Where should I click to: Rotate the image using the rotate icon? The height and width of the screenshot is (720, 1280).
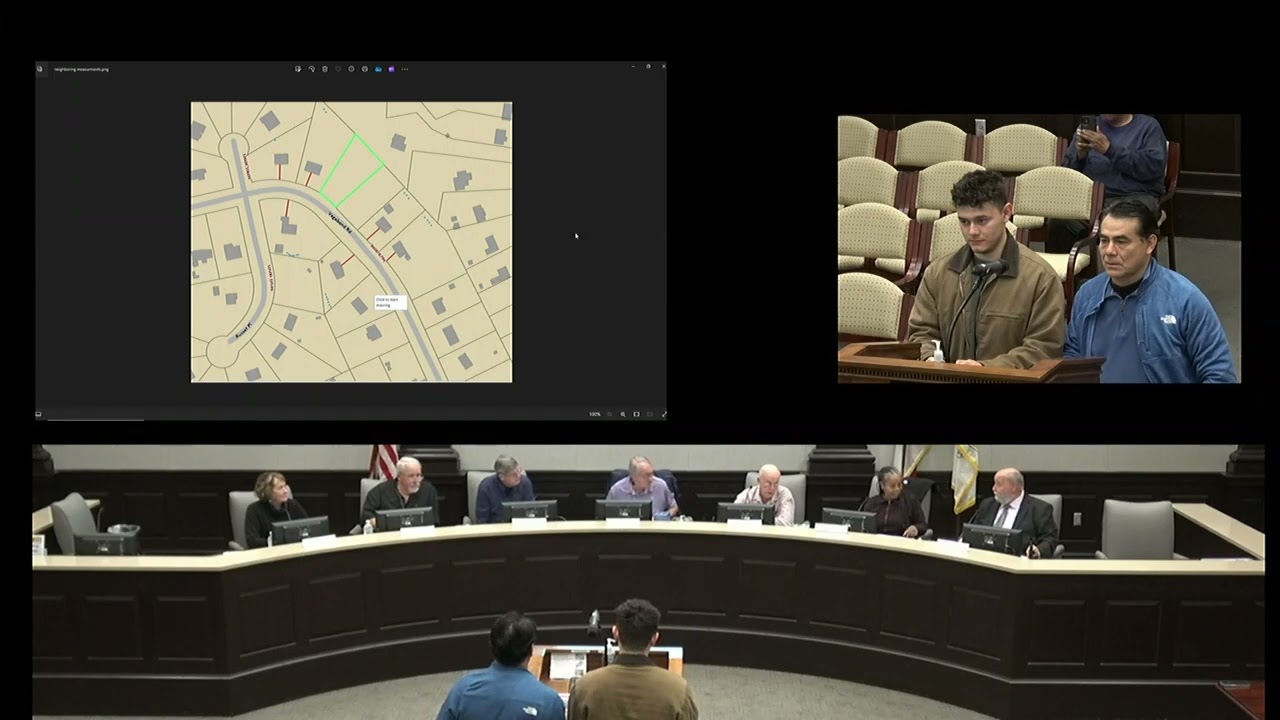pos(312,69)
